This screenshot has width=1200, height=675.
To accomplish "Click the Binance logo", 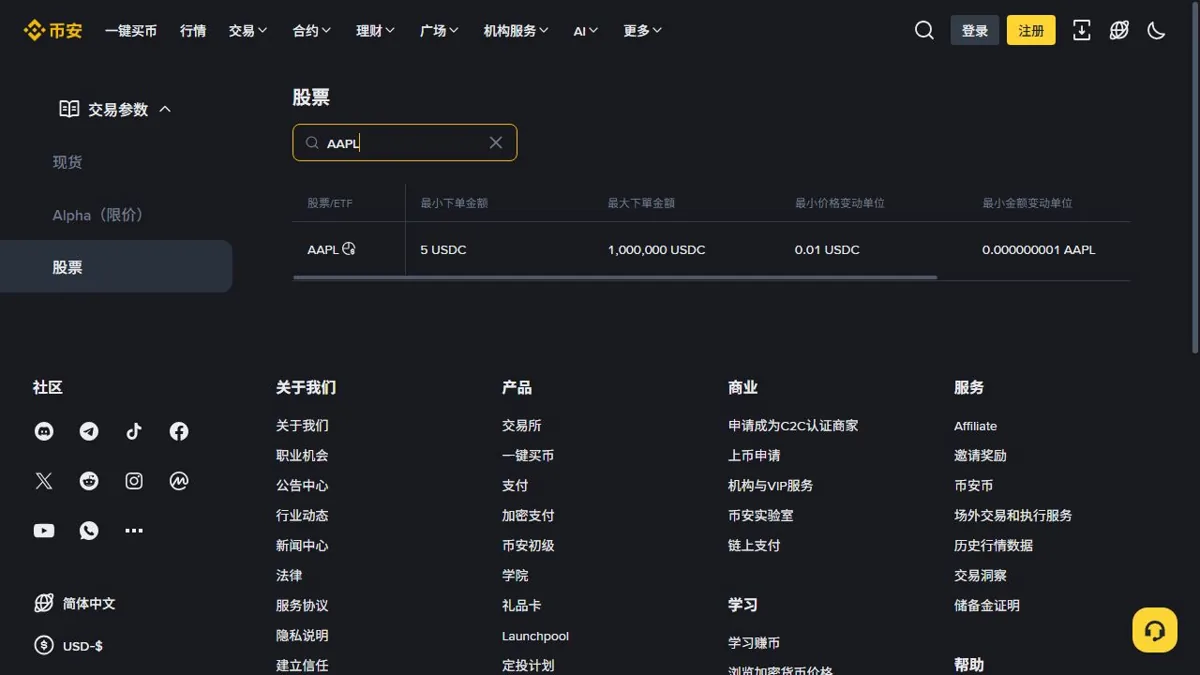I will tap(53, 31).
